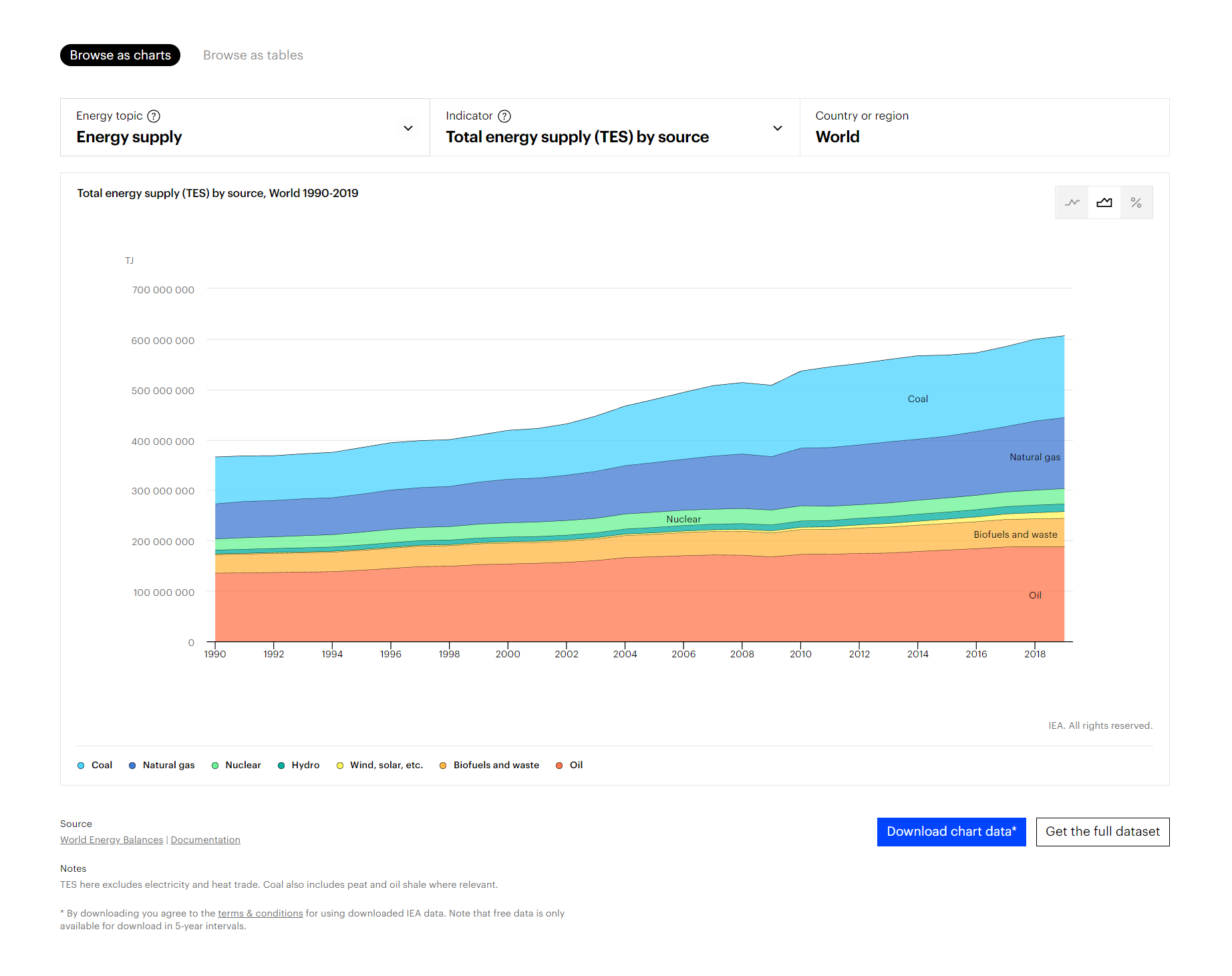Switch to percentage view icon
Viewport: 1232px width, 976px height.
click(1136, 202)
